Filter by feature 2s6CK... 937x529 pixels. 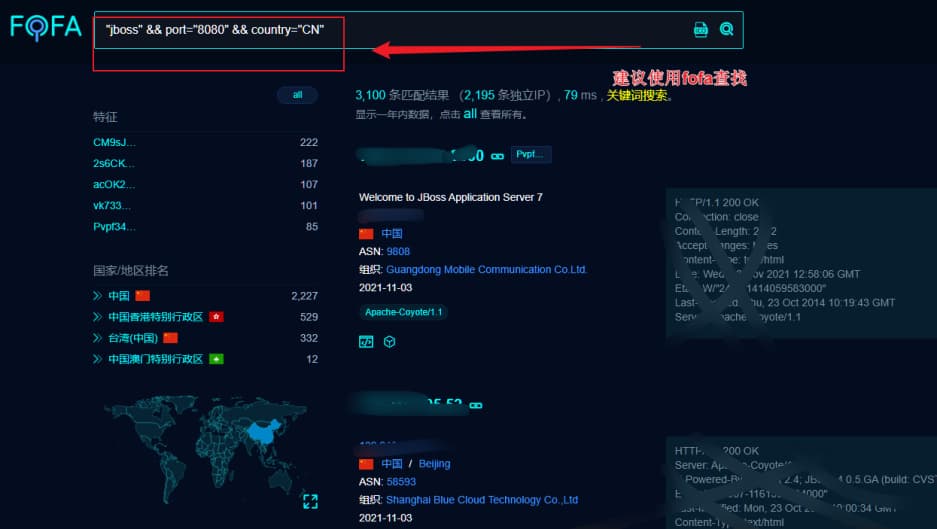[x=114, y=163]
